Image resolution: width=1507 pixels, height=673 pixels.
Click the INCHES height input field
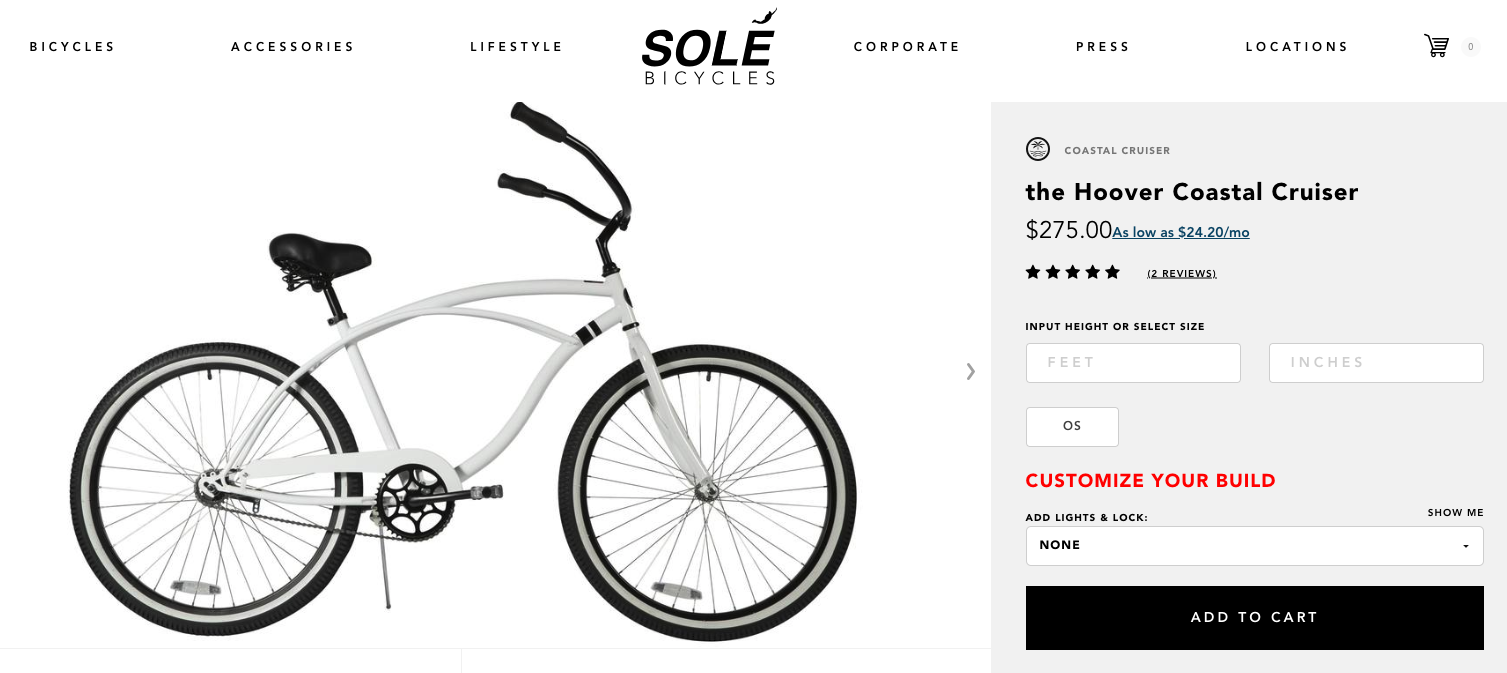[1375, 362]
